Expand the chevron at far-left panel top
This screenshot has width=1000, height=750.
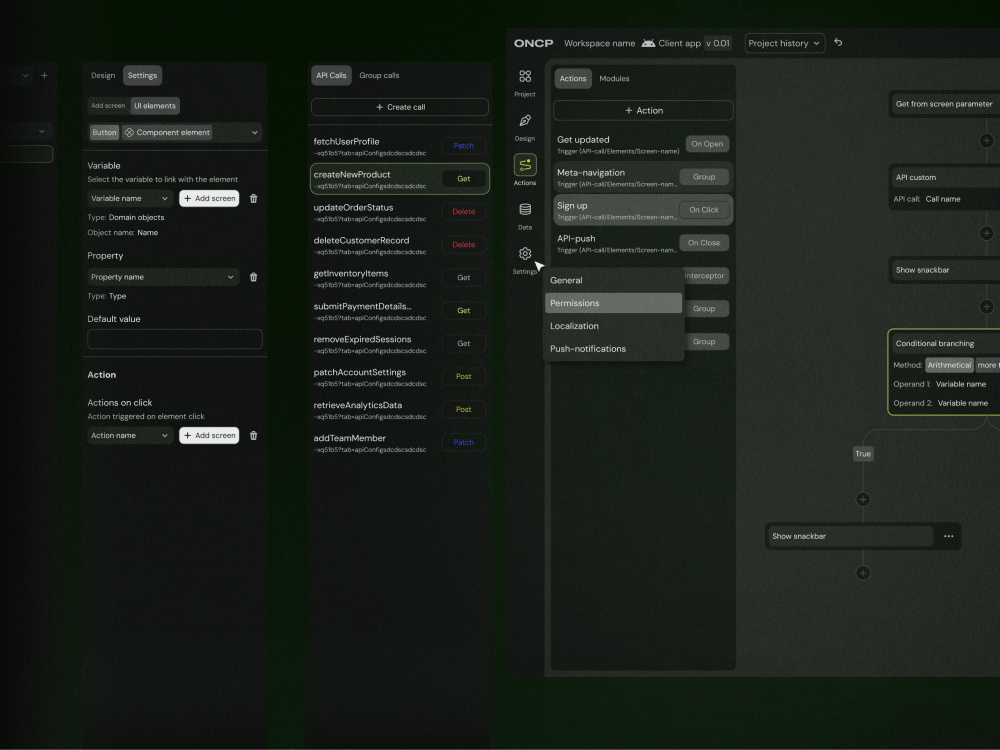click(x=25, y=75)
